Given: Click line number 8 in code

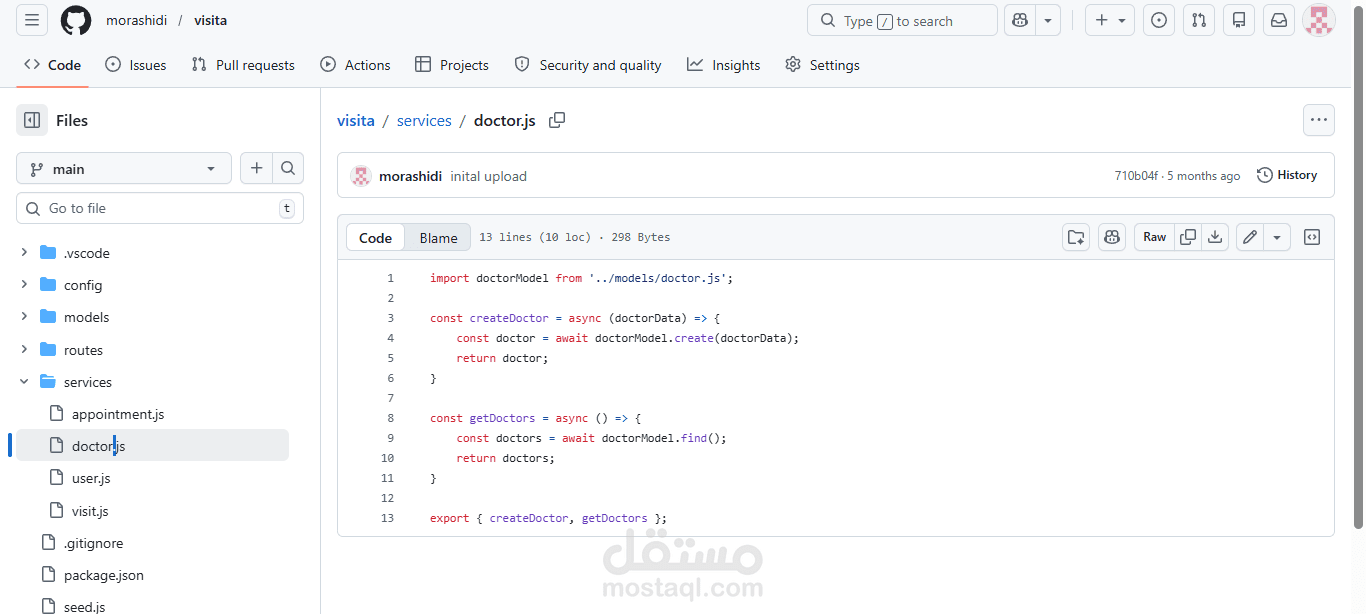Looking at the screenshot, I should pyautogui.click(x=390, y=418).
